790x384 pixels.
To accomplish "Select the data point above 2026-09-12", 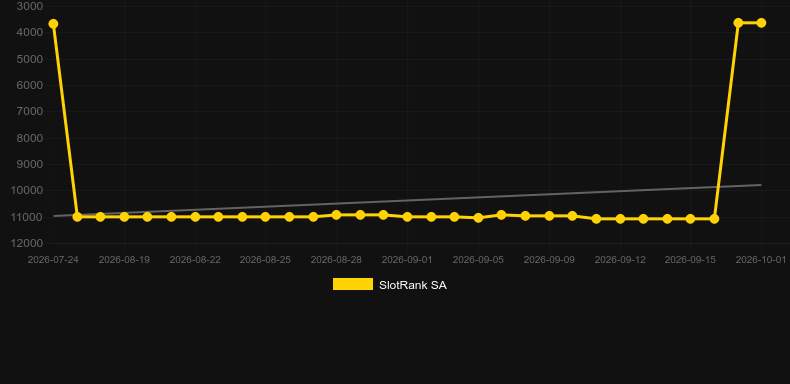I will (620, 219).
